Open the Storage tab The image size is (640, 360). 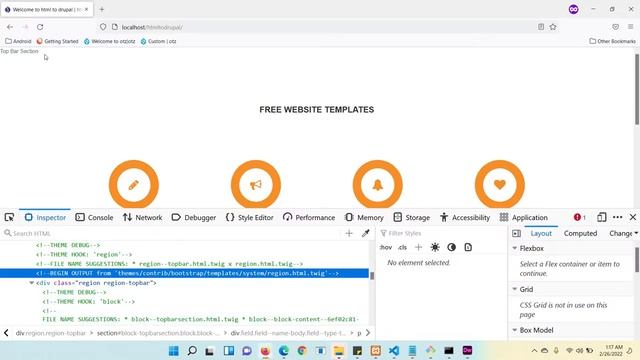(411, 217)
